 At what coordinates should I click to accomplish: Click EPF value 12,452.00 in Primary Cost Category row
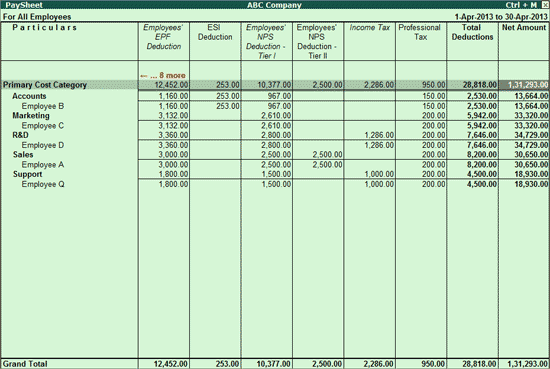click(x=171, y=85)
